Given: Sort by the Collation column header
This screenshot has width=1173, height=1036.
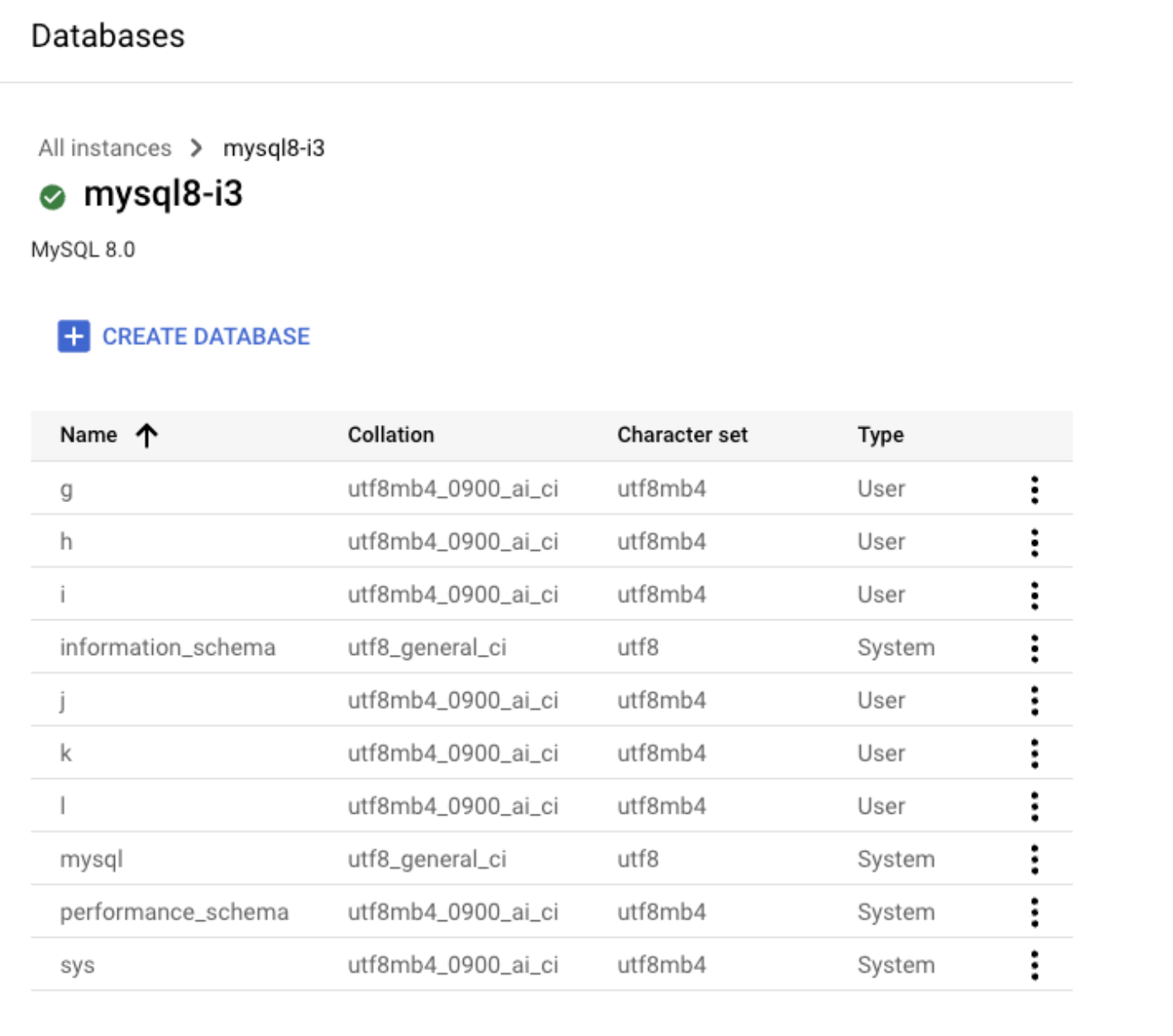Looking at the screenshot, I should tap(390, 435).
